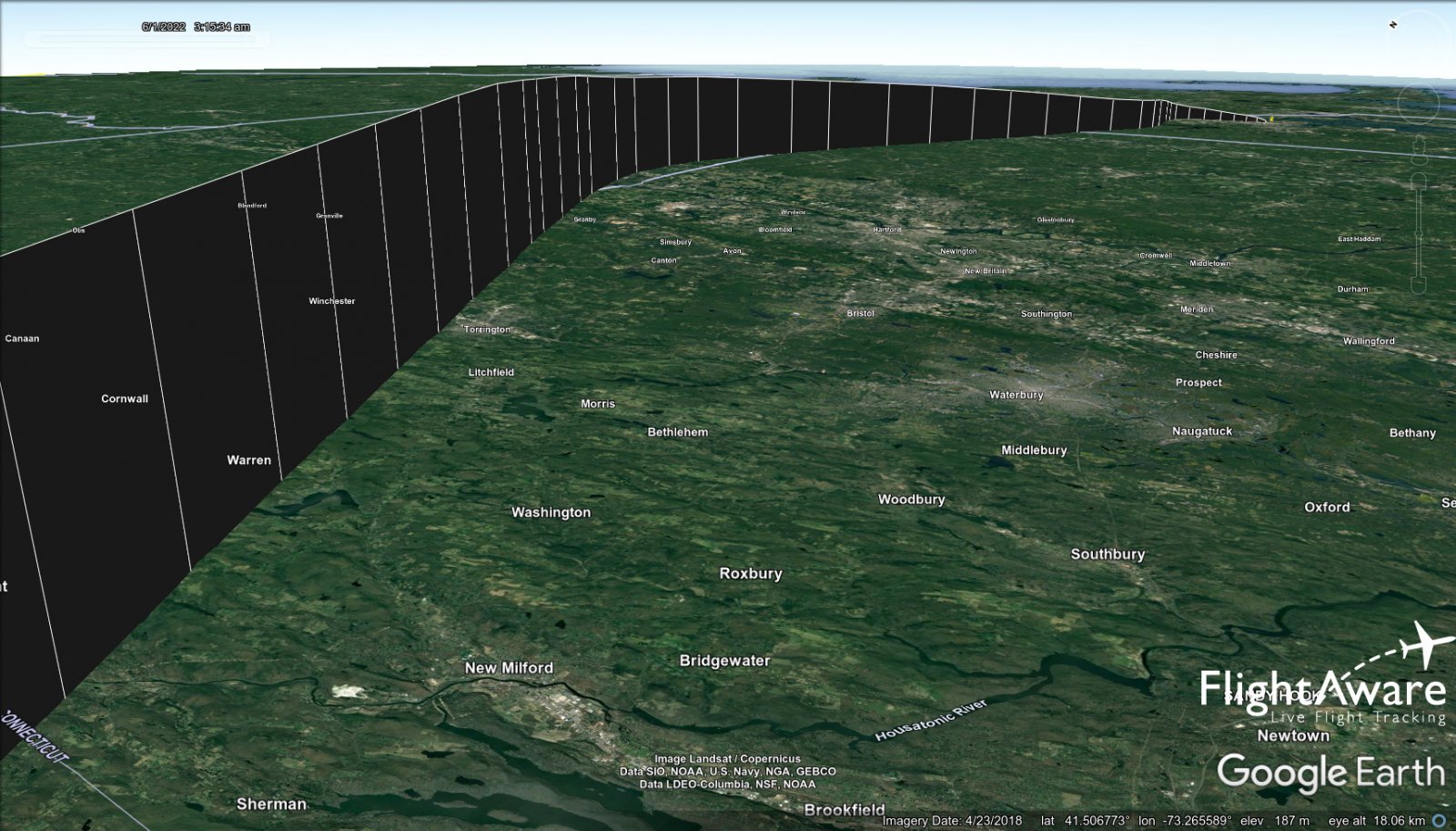
Task: Select the Woodbury town label
Action: [x=911, y=500]
